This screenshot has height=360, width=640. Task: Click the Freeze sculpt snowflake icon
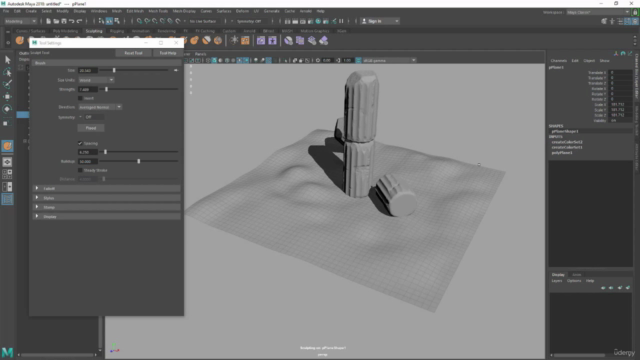tap(234, 40)
